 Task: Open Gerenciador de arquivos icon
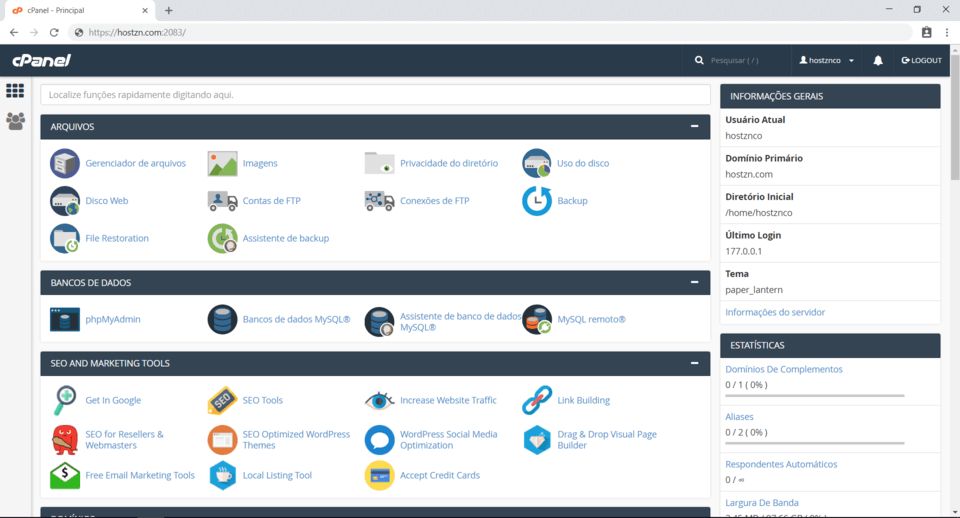click(x=65, y=163)
